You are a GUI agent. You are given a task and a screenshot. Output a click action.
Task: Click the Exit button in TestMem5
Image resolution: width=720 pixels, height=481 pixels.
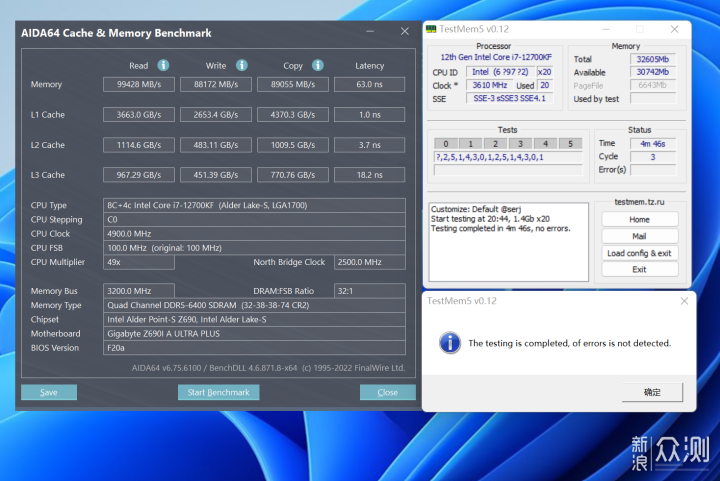[x=640, y=269]
